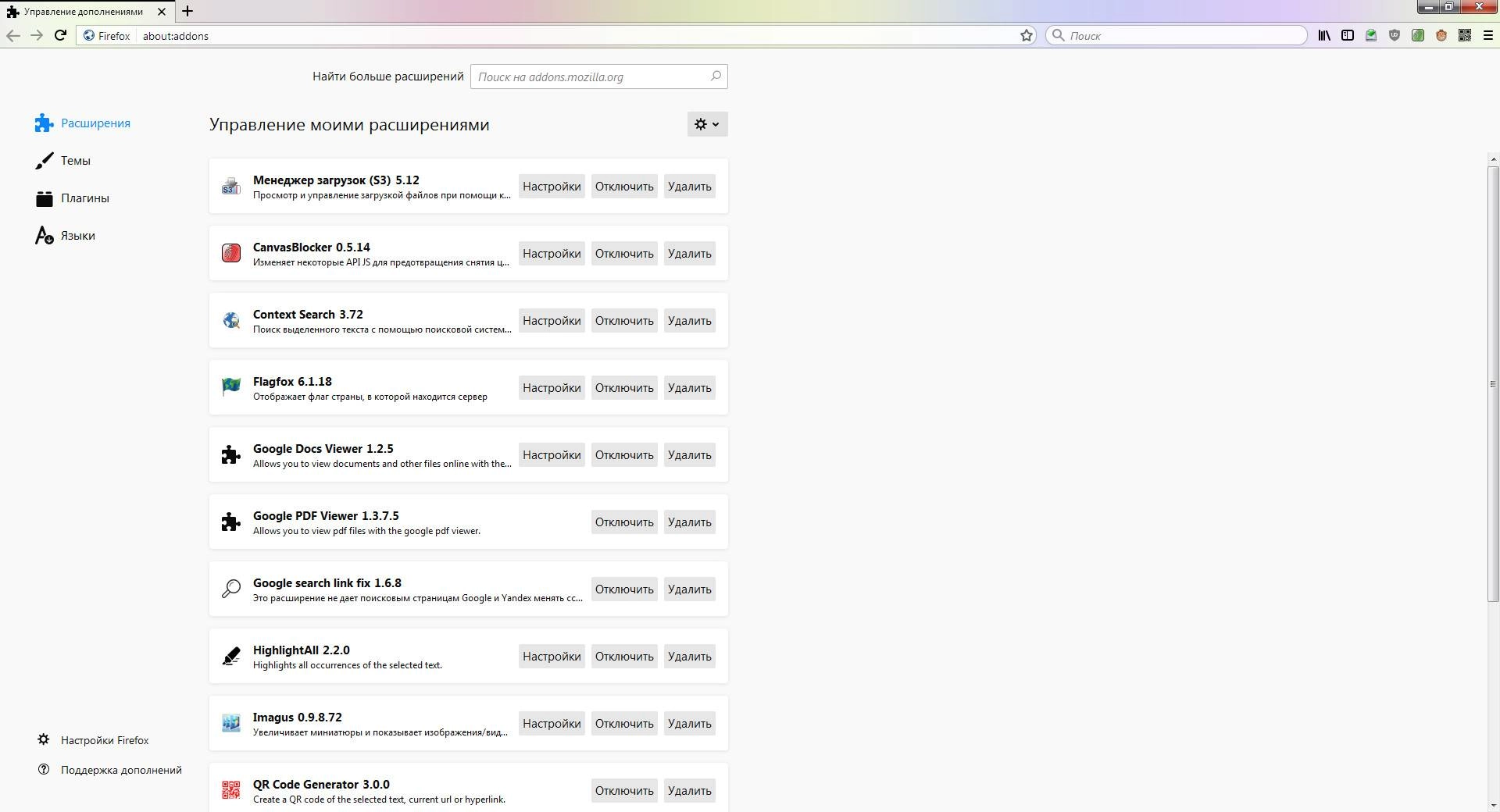
Task: Click the Flagfox flag icon
Action: (230, 387)
